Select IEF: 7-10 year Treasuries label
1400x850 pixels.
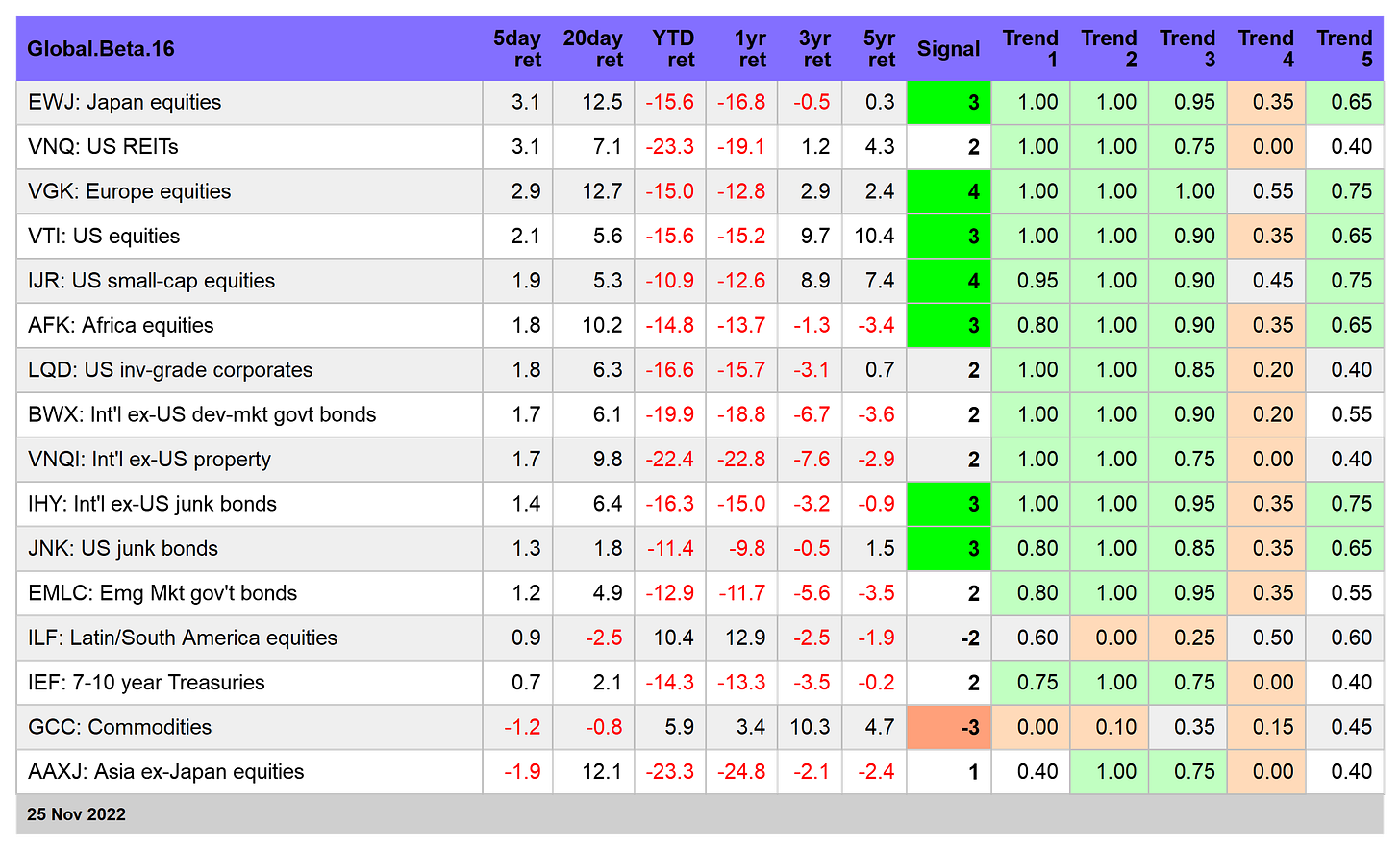(x=146, y=683)
